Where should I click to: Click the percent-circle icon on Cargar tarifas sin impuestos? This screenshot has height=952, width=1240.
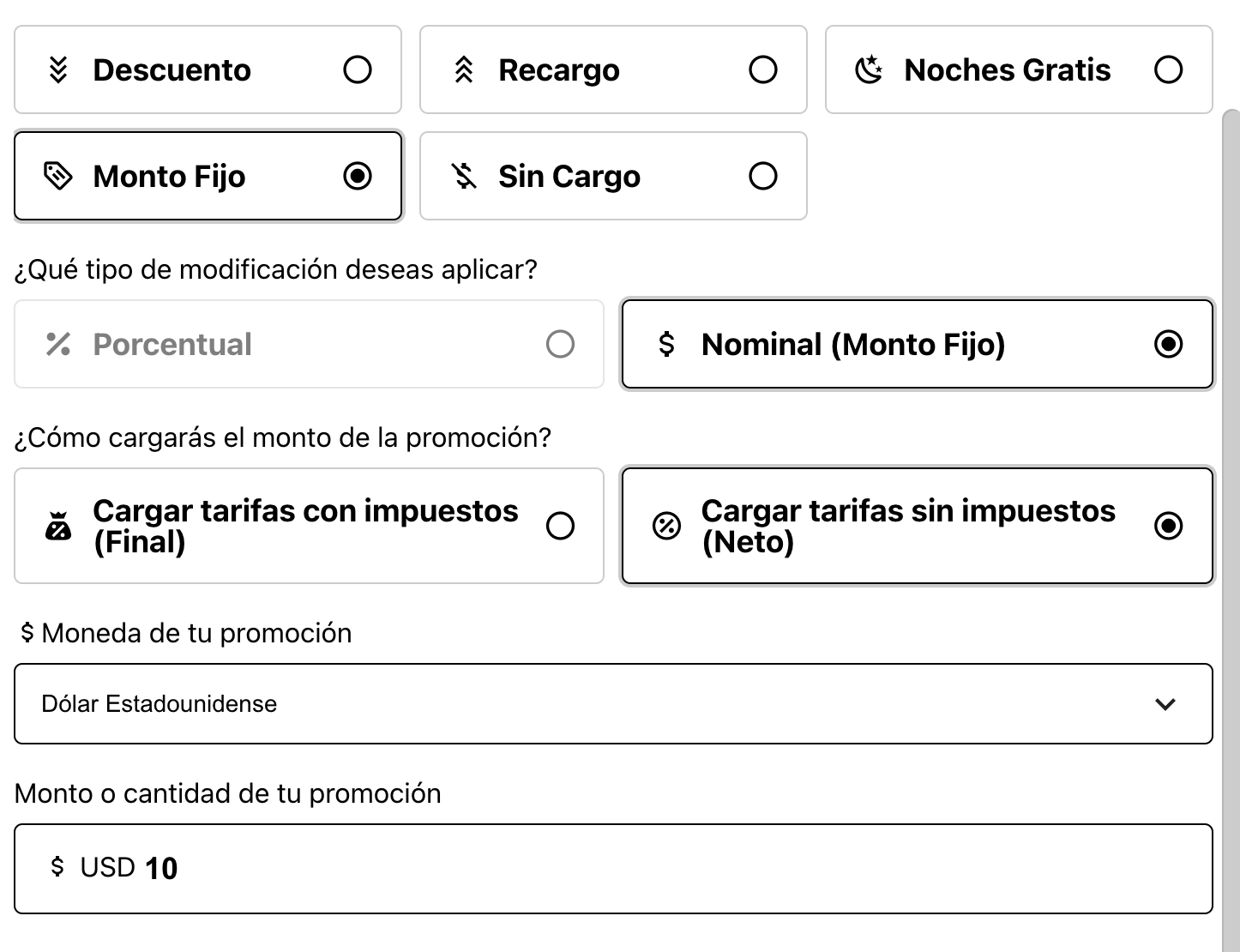coord(666,526)
